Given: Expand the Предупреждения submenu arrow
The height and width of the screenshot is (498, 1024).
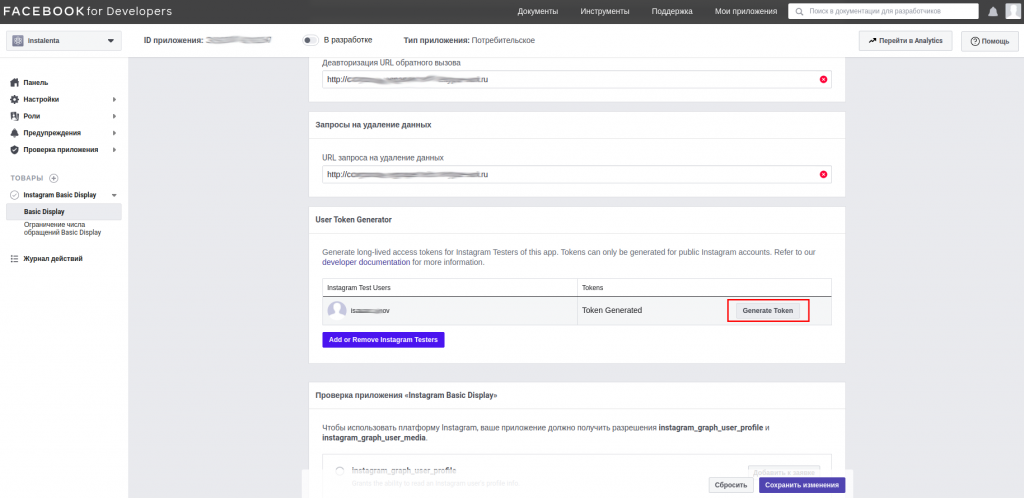Looking at the screenshot, I should 114,132.
